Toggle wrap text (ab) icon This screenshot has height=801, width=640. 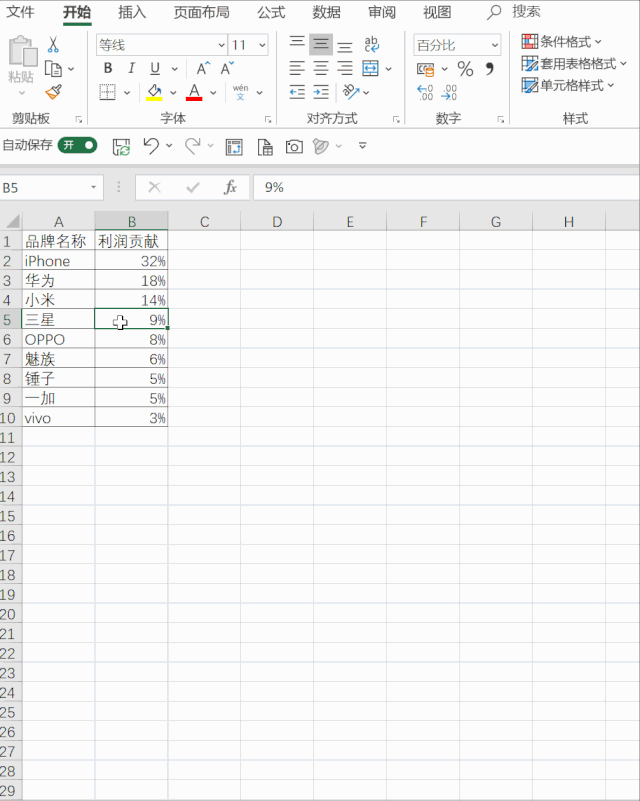372,44
